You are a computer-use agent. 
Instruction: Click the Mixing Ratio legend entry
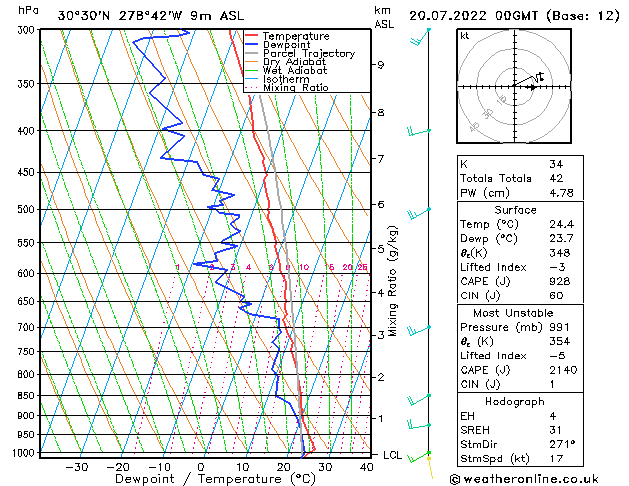click(295, 88)
